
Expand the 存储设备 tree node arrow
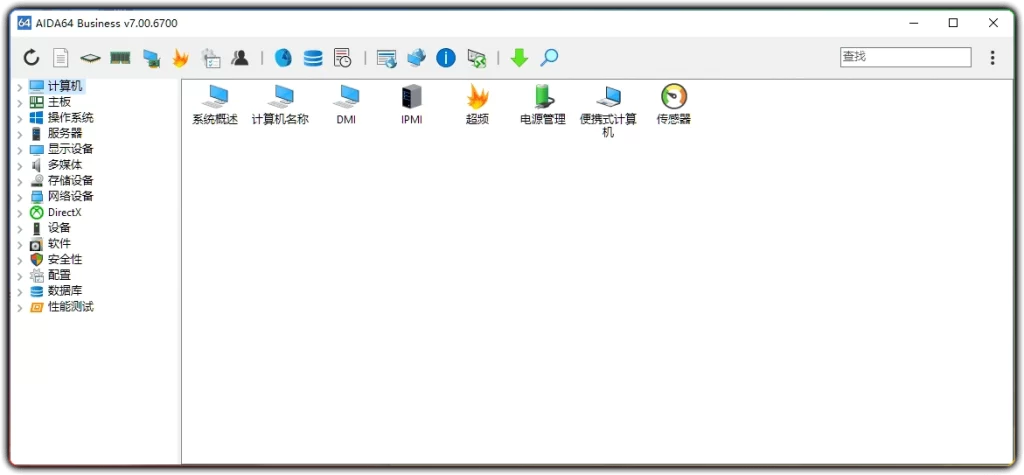point(20,182)
